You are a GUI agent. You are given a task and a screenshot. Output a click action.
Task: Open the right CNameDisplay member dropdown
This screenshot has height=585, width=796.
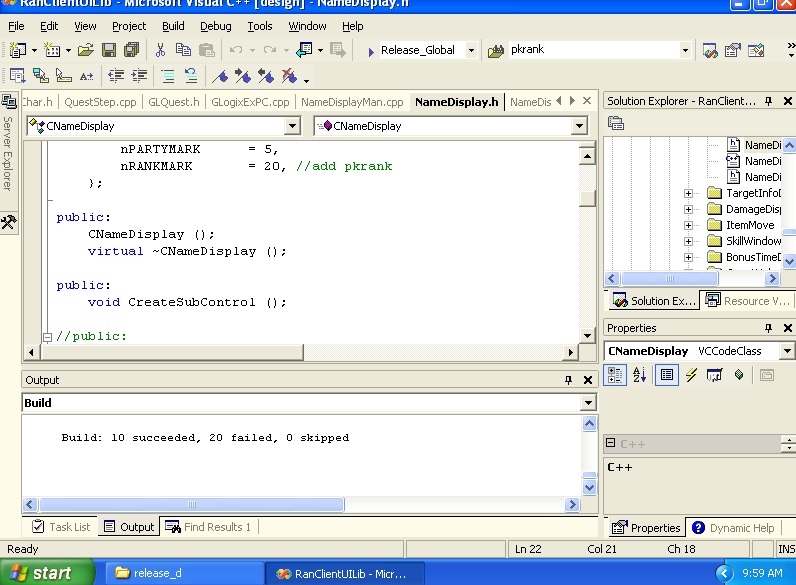point(579,126)
